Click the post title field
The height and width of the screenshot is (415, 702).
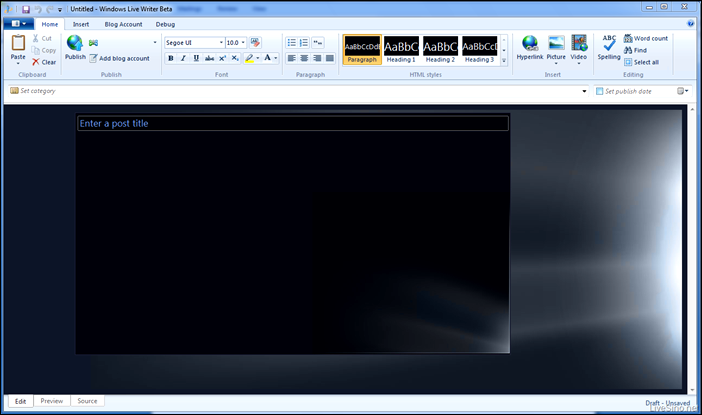tap(292, 123)
